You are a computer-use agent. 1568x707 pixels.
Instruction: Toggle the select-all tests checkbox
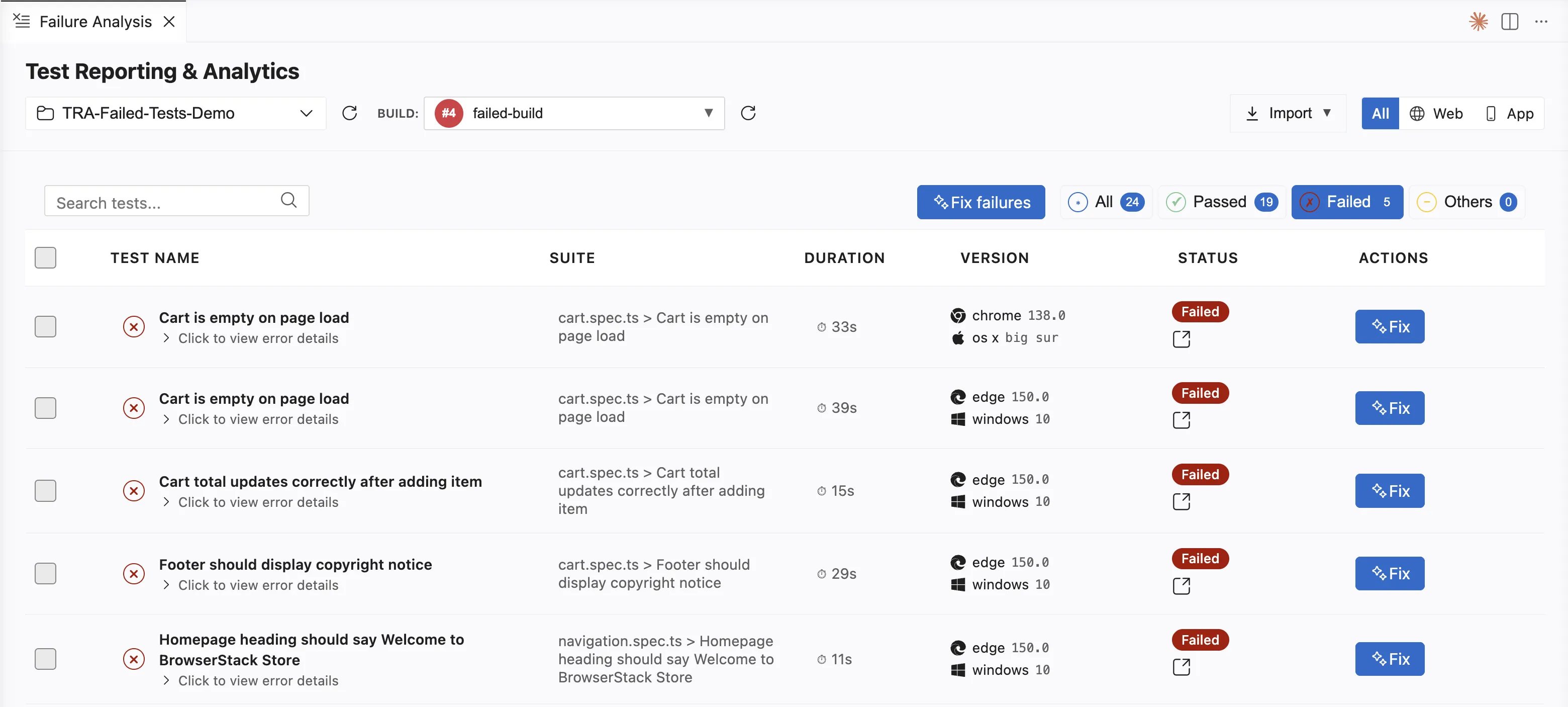pos(46,257)
